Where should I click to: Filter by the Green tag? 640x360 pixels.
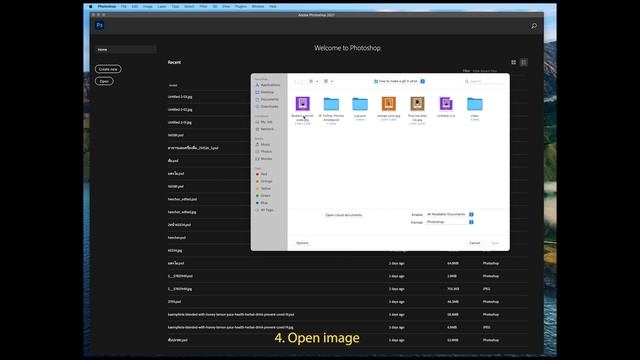tap(263, 196)
